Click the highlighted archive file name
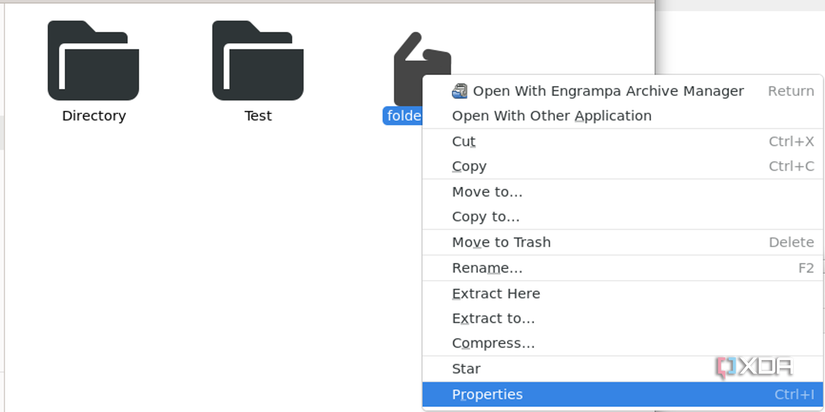This screenshot has width=825, height=412. (403, 116)
